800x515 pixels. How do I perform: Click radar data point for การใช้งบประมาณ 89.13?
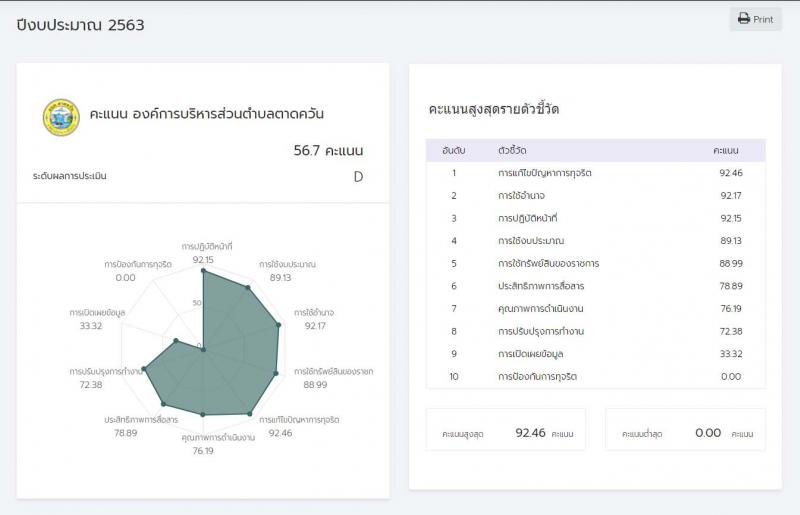[x=248, y=288]
